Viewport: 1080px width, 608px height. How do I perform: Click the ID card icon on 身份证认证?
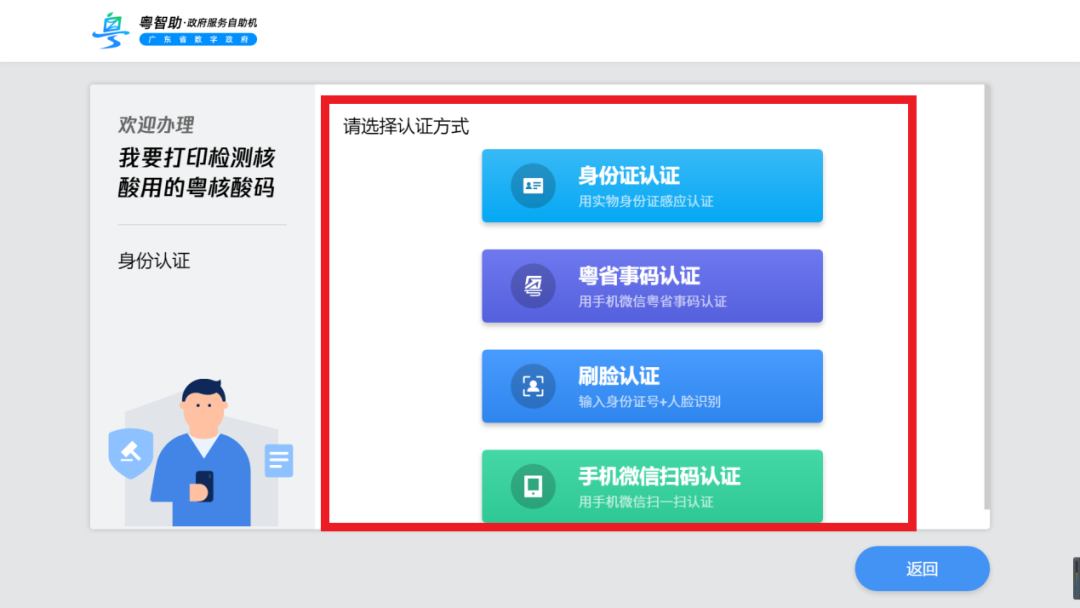(533, 186)
